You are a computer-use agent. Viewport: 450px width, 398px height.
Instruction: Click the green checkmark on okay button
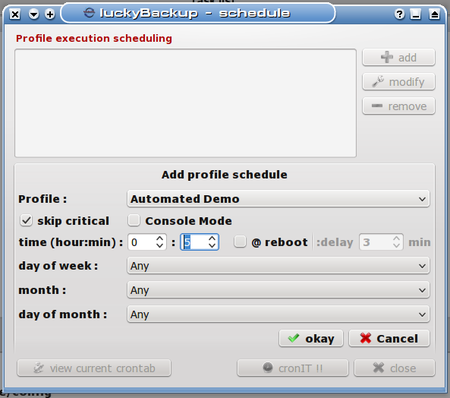click(x=294, y=338)
